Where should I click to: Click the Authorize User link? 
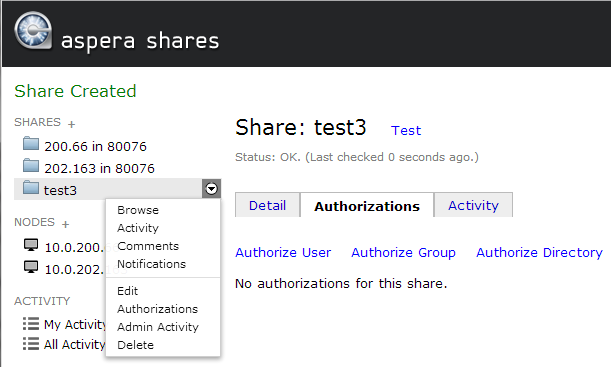pos(283,252)
